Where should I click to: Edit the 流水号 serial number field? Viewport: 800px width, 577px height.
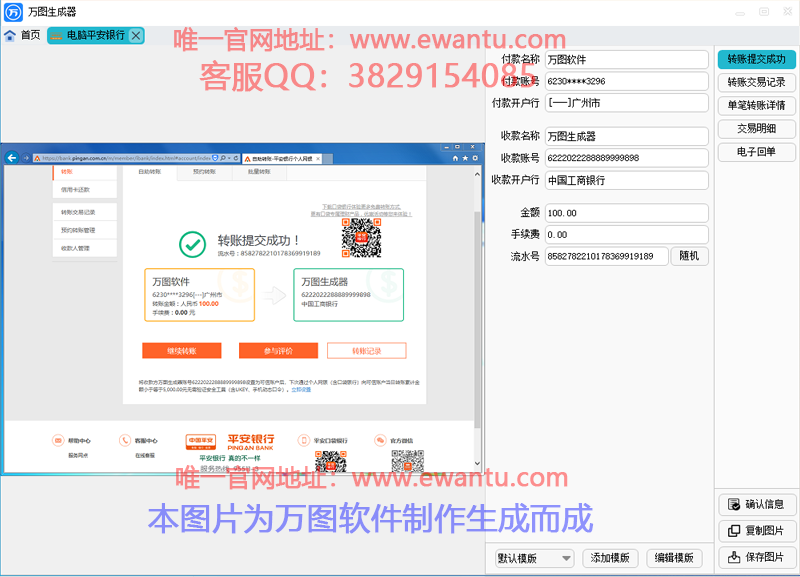[x=607, y=256]
